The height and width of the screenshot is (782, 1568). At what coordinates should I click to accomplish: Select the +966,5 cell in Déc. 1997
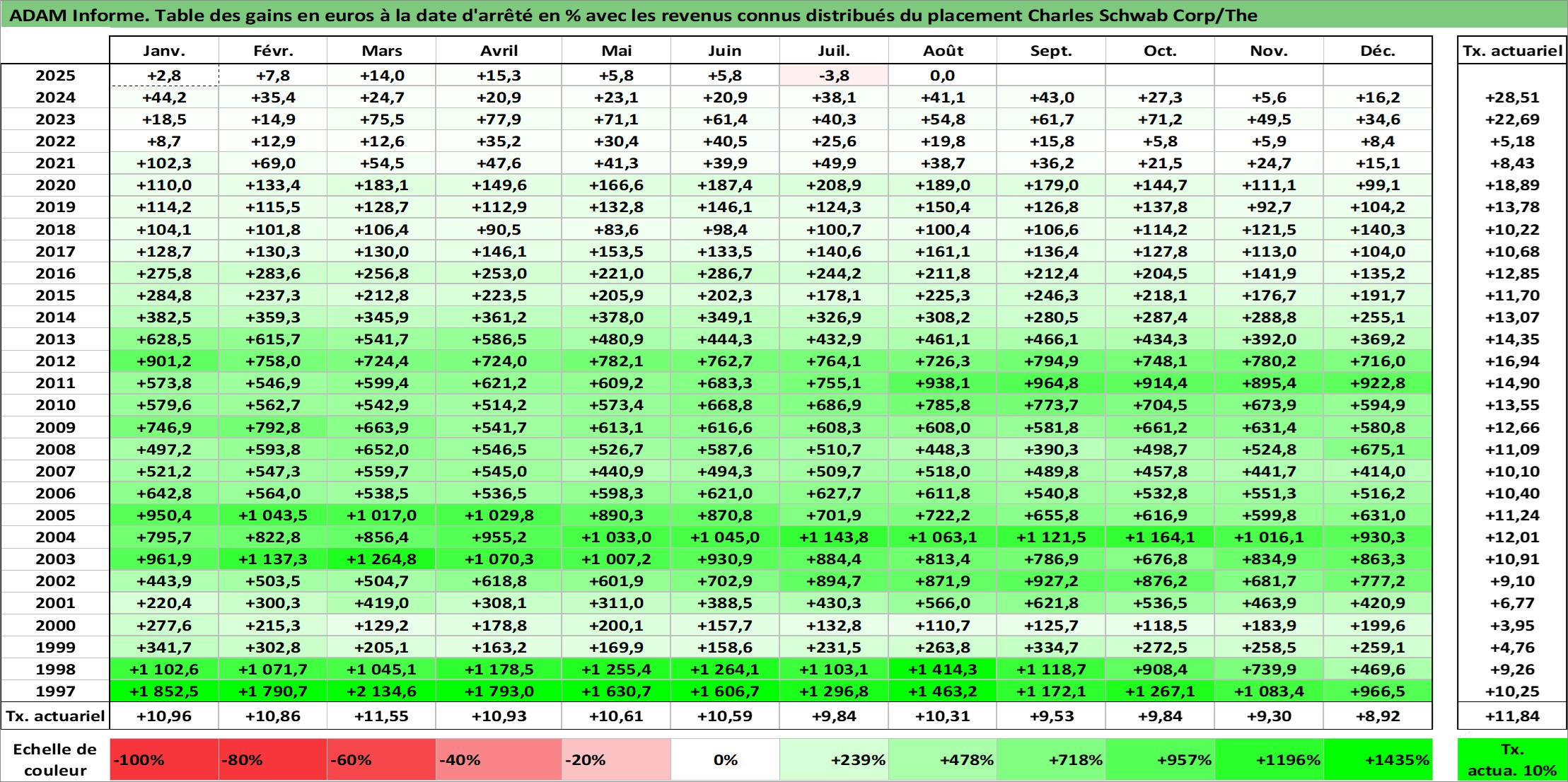(1378, 691)
